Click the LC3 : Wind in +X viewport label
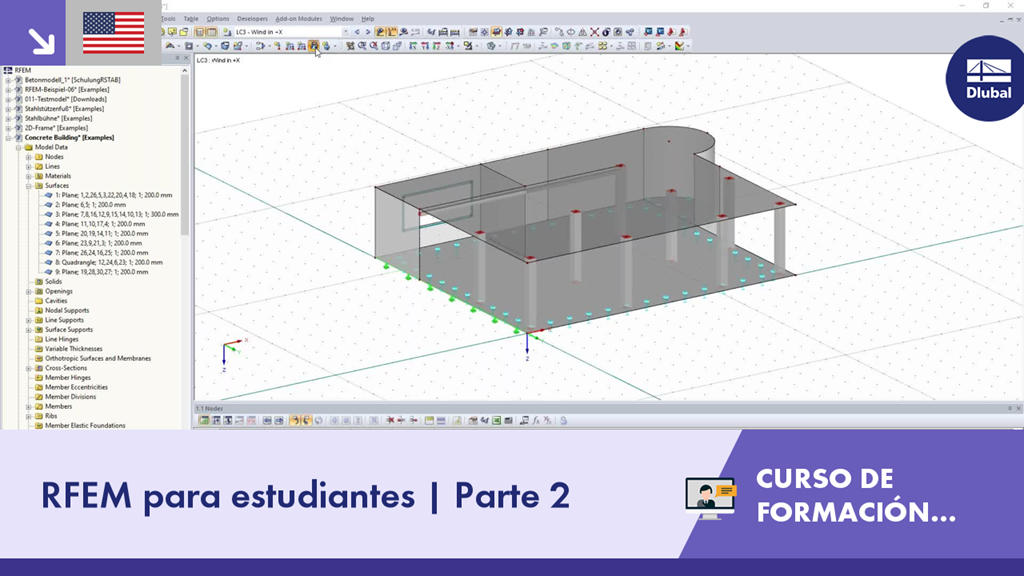 click(218, 60)
